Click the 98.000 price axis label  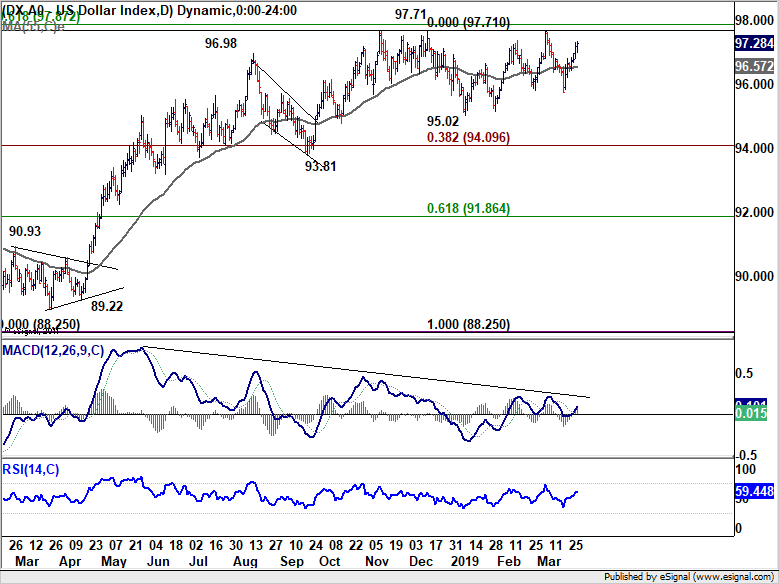(x=754, y=20)
